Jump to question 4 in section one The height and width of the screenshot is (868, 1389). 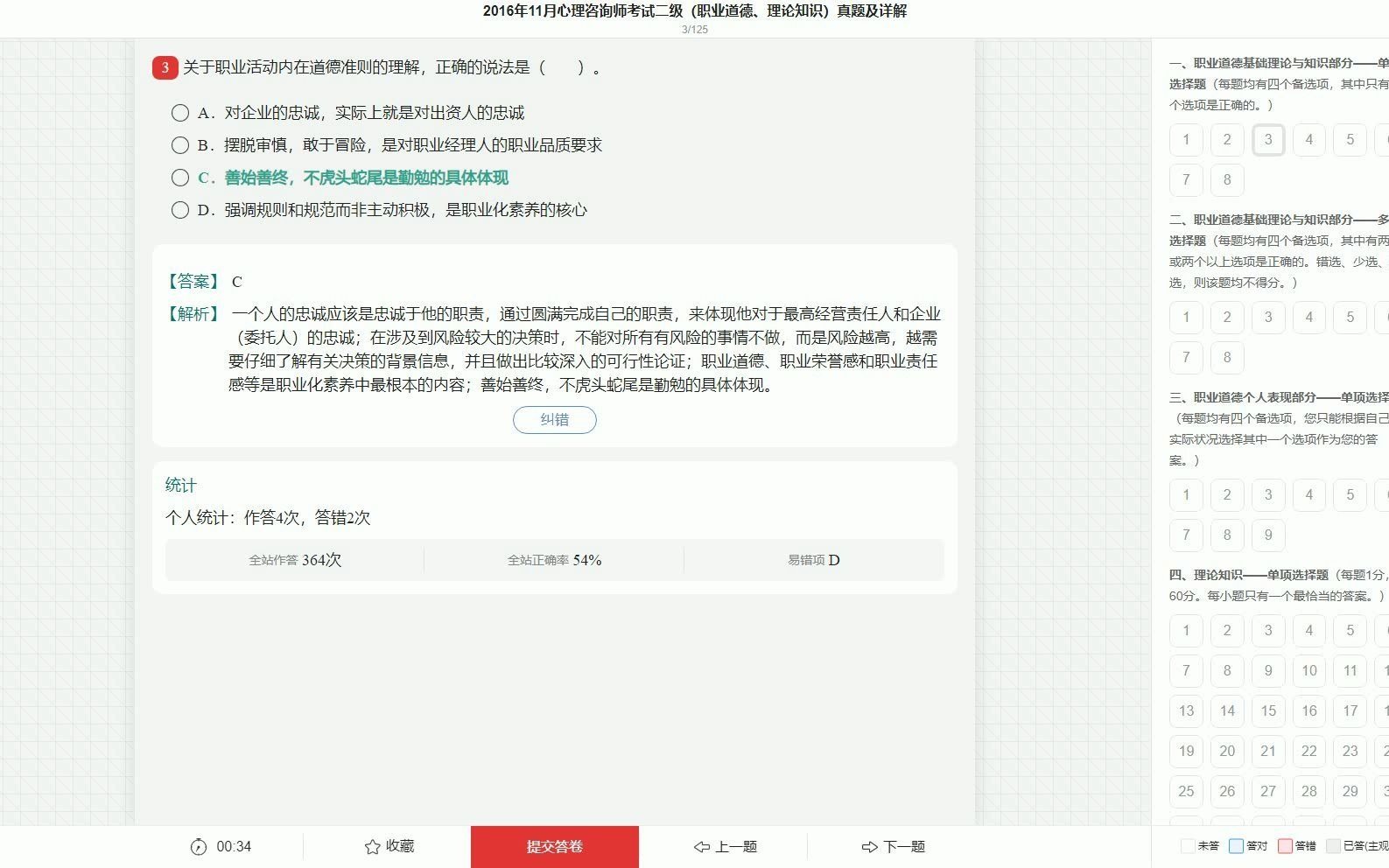point(1309,139)
